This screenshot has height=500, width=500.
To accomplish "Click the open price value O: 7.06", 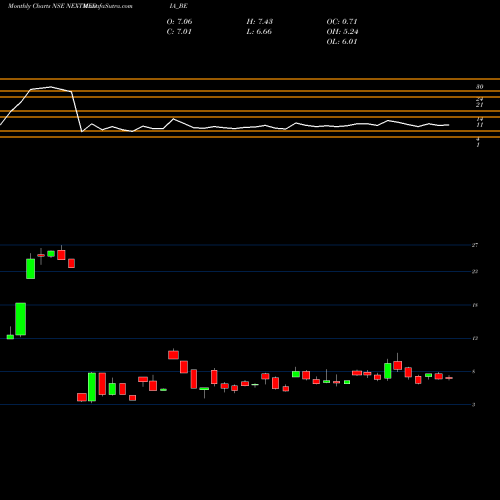I will click(x=179, y=22).
